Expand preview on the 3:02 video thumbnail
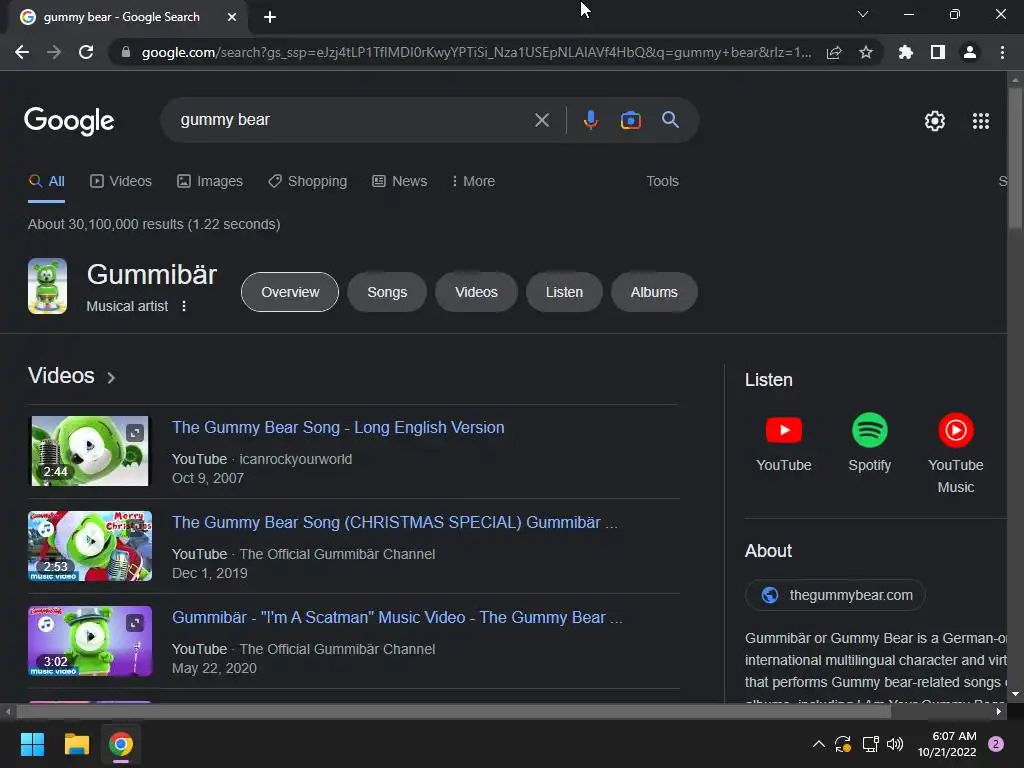This screenshot has width=1024, height=768. coord(135,622)
